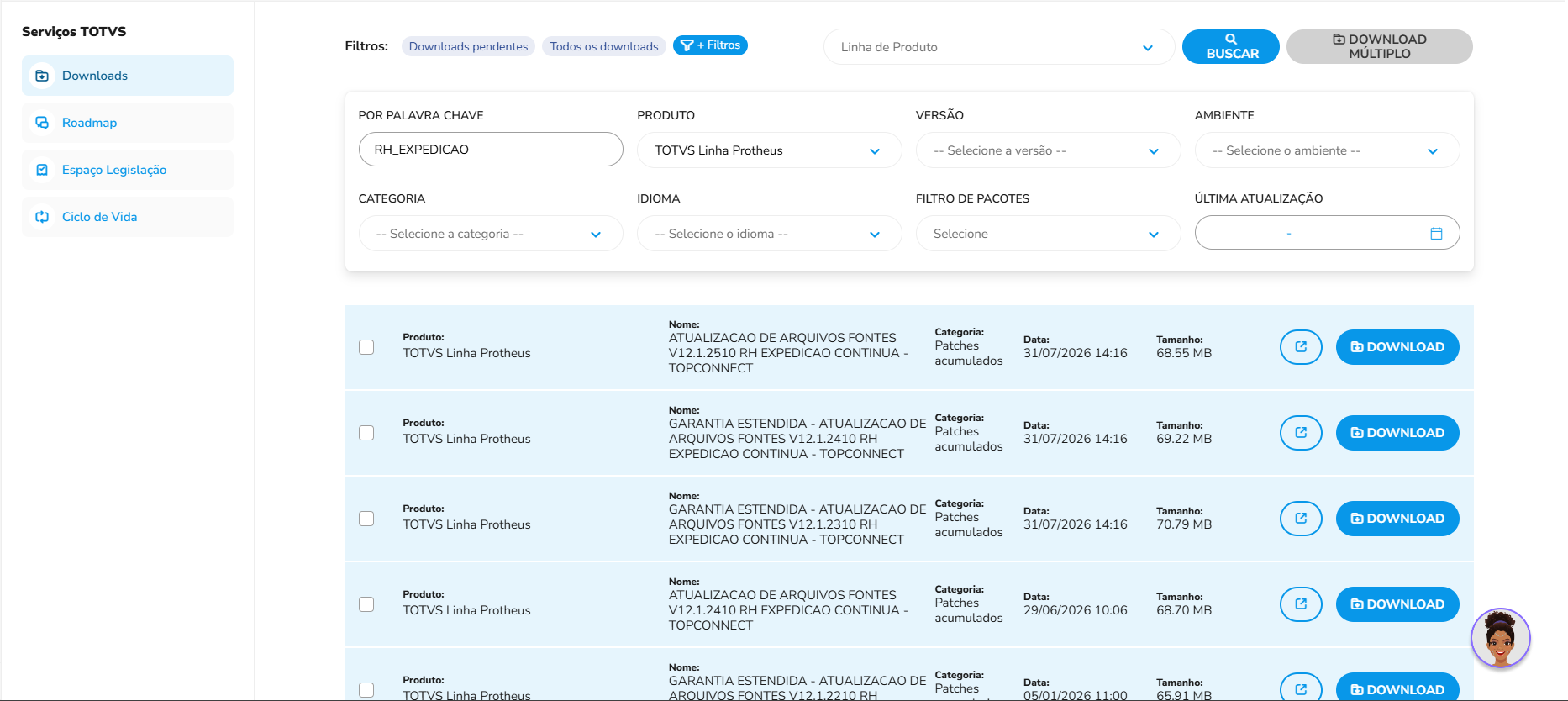Screen dimensions: 1568x701
Task: Click the Roadmap sidebar icon
Action: [42, 123]
